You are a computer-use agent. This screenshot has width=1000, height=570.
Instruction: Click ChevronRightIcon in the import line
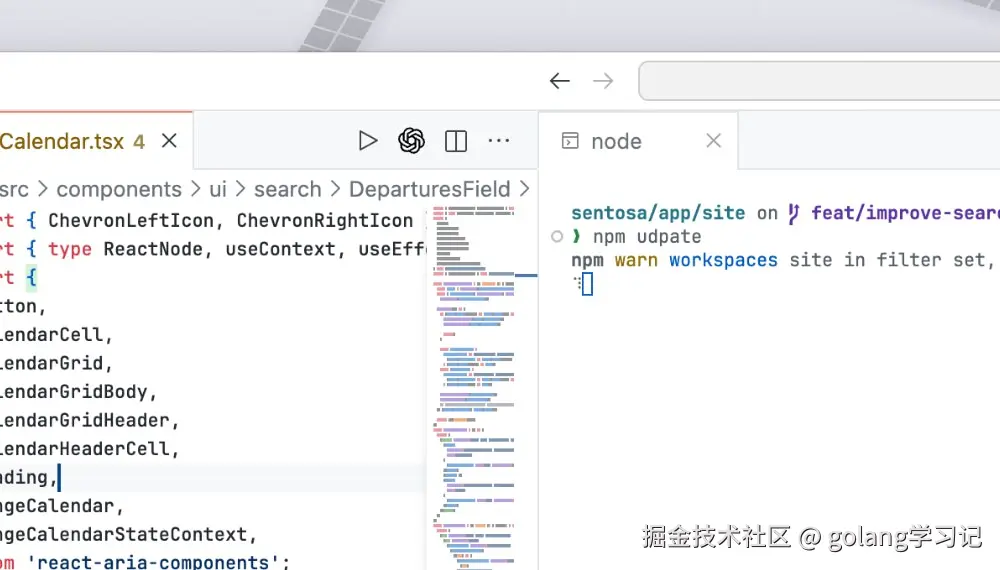(325, 221)
